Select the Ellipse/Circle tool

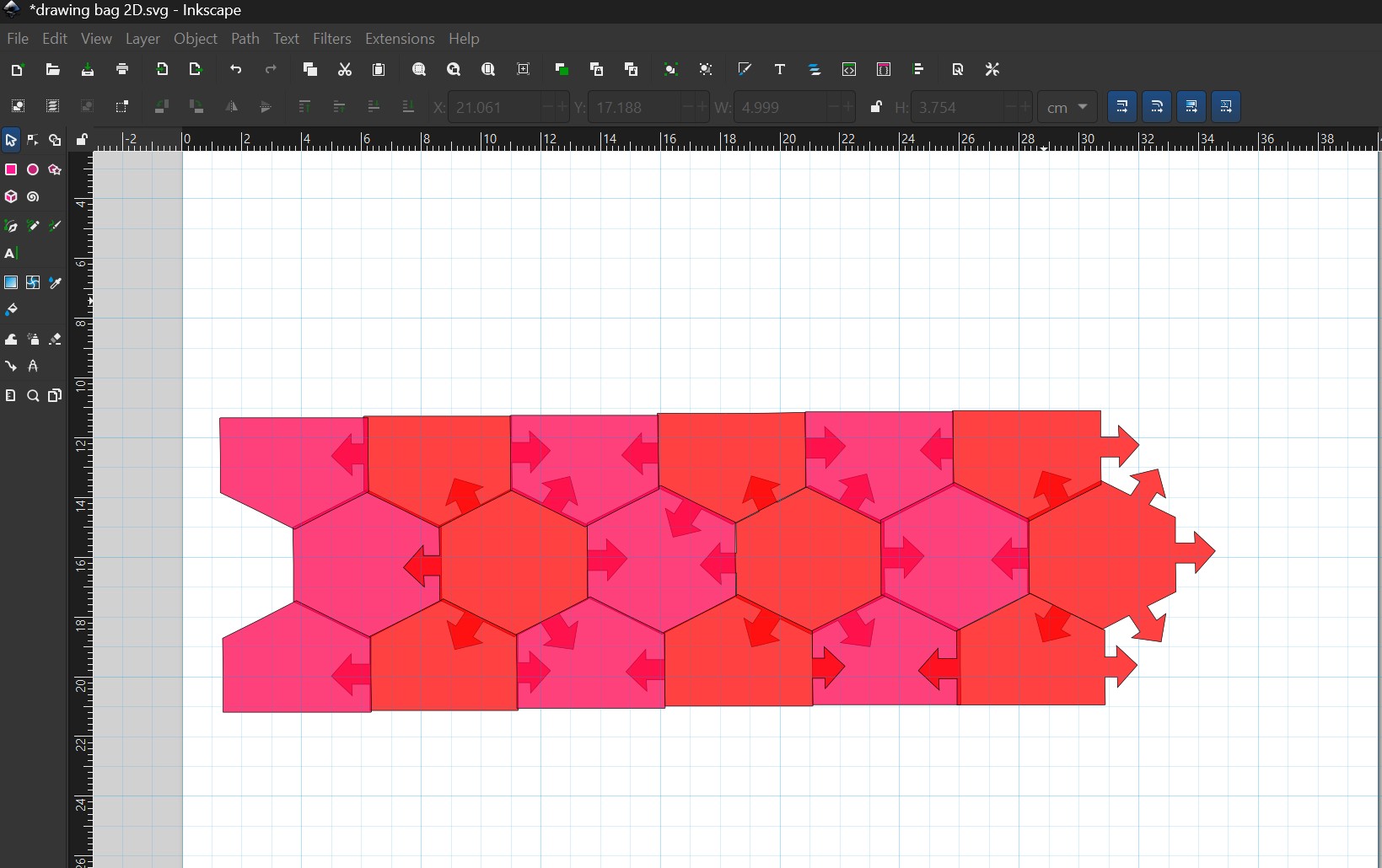click(x=33, y=169)
